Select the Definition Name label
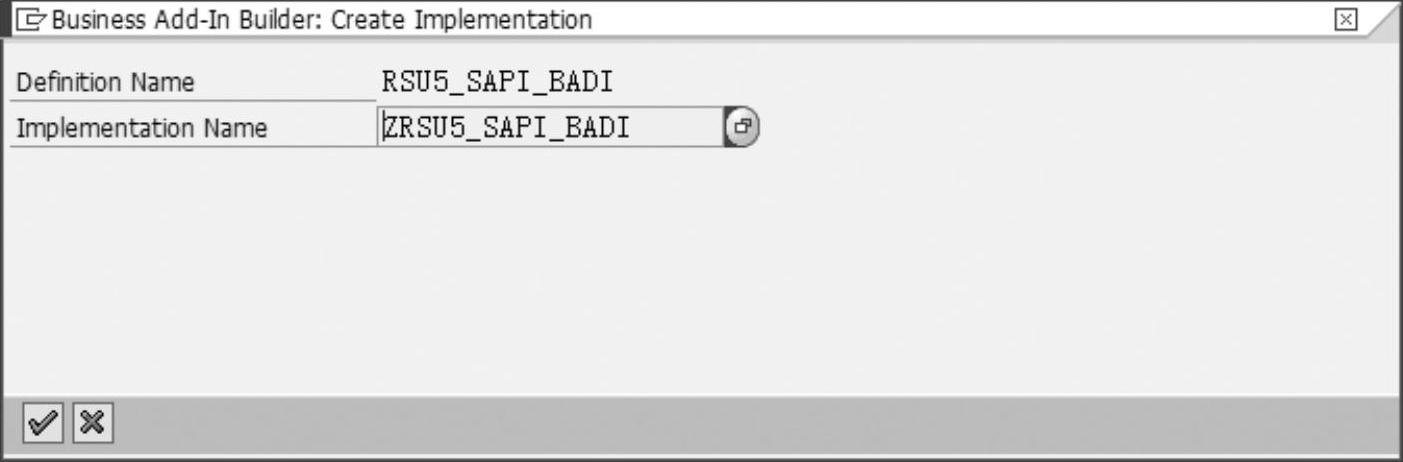 click(104, 83)
